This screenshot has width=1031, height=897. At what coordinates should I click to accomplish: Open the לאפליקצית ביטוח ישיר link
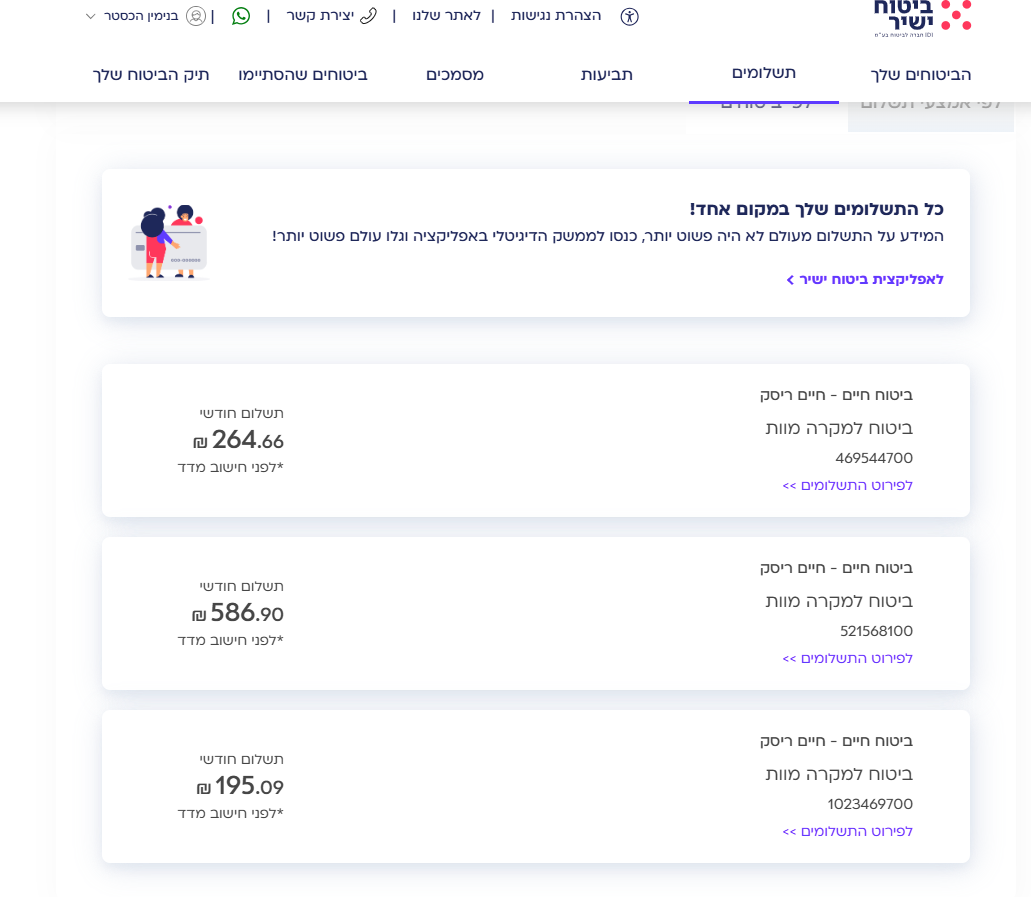(x=865, y=279)
